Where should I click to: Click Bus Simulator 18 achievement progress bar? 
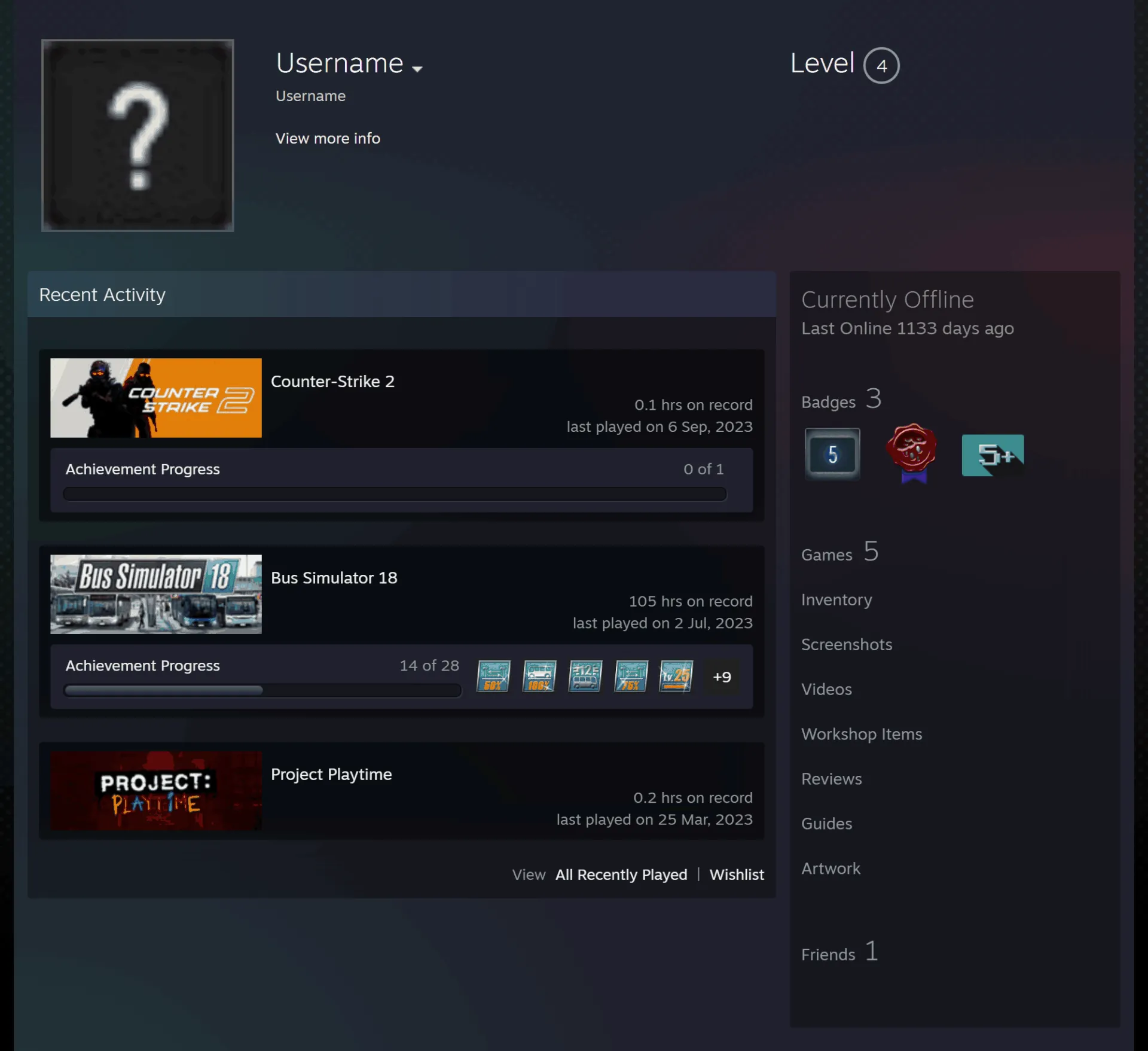pos(262,690)
